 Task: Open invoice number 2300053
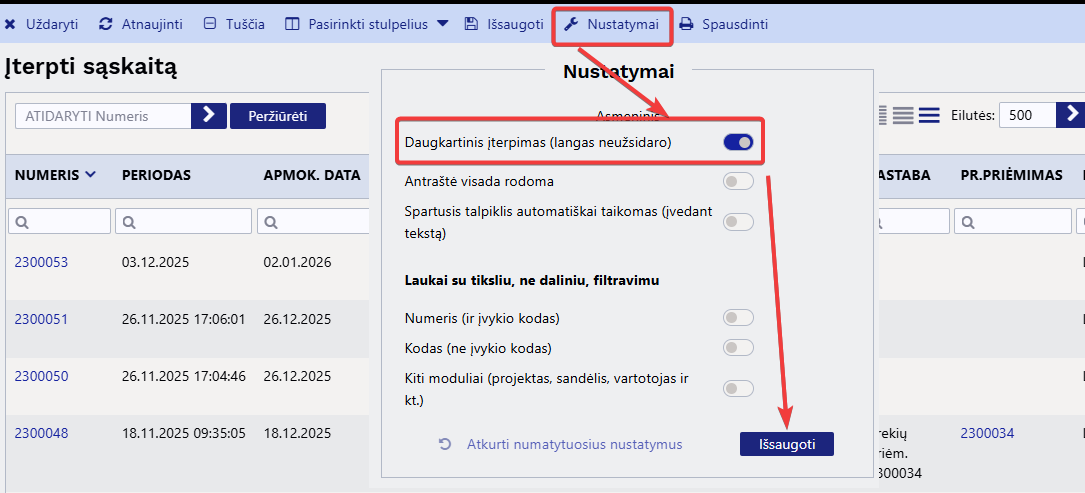41,262
